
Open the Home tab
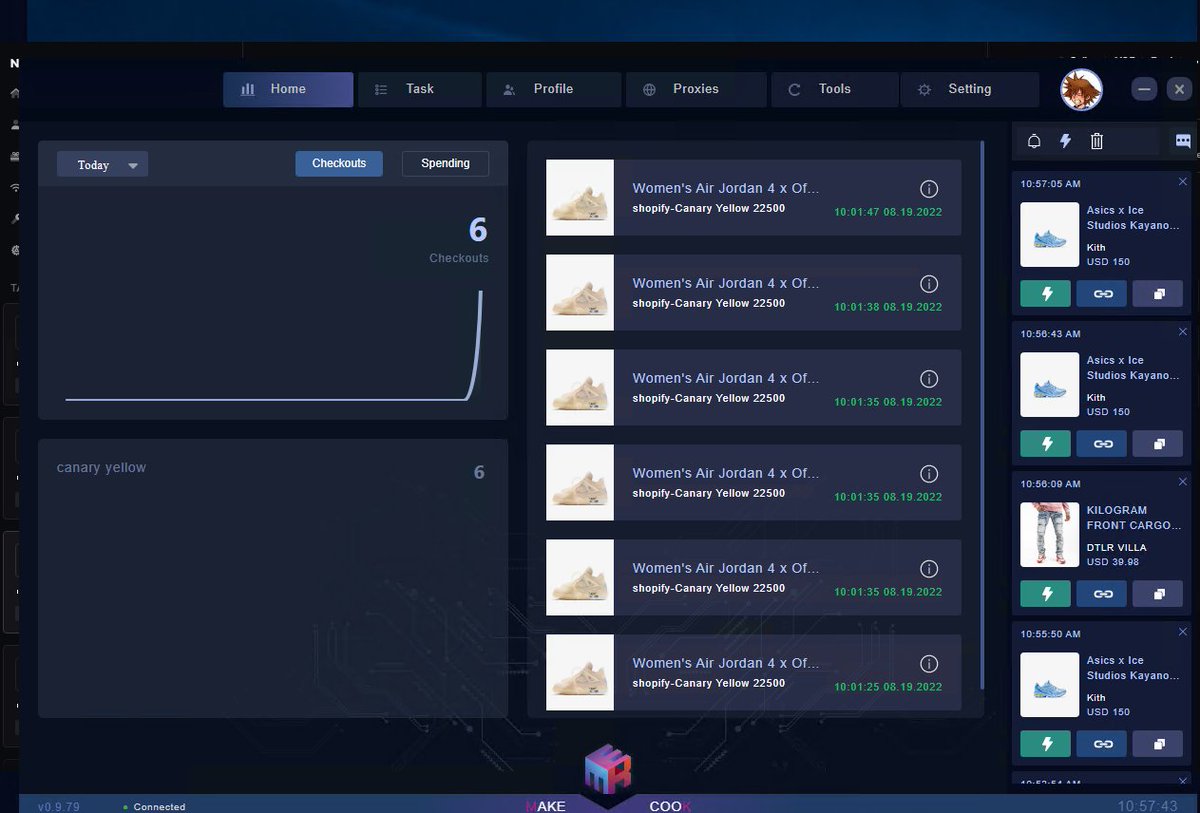click(x=288, y=89)
